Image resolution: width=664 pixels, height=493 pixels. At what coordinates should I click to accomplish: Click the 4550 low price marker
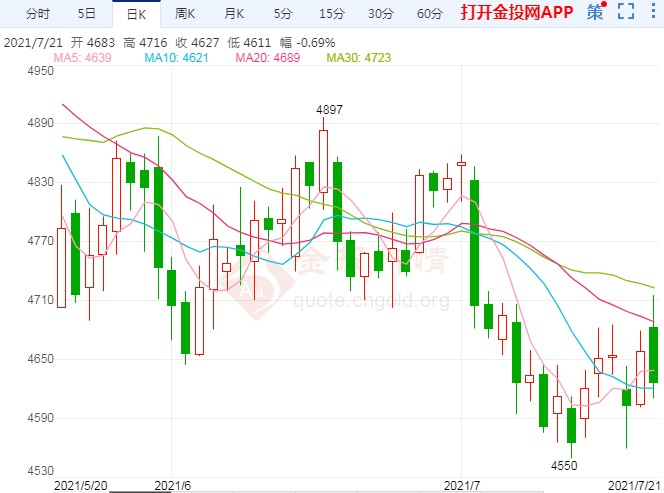click(564, 465)
